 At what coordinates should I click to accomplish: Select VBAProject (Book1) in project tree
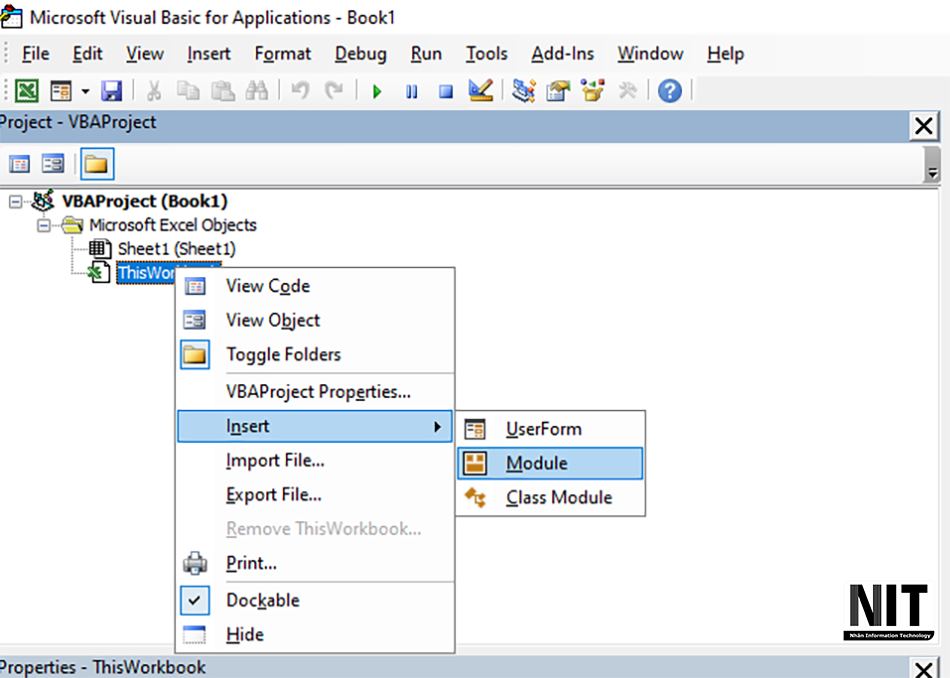point(145,201)
